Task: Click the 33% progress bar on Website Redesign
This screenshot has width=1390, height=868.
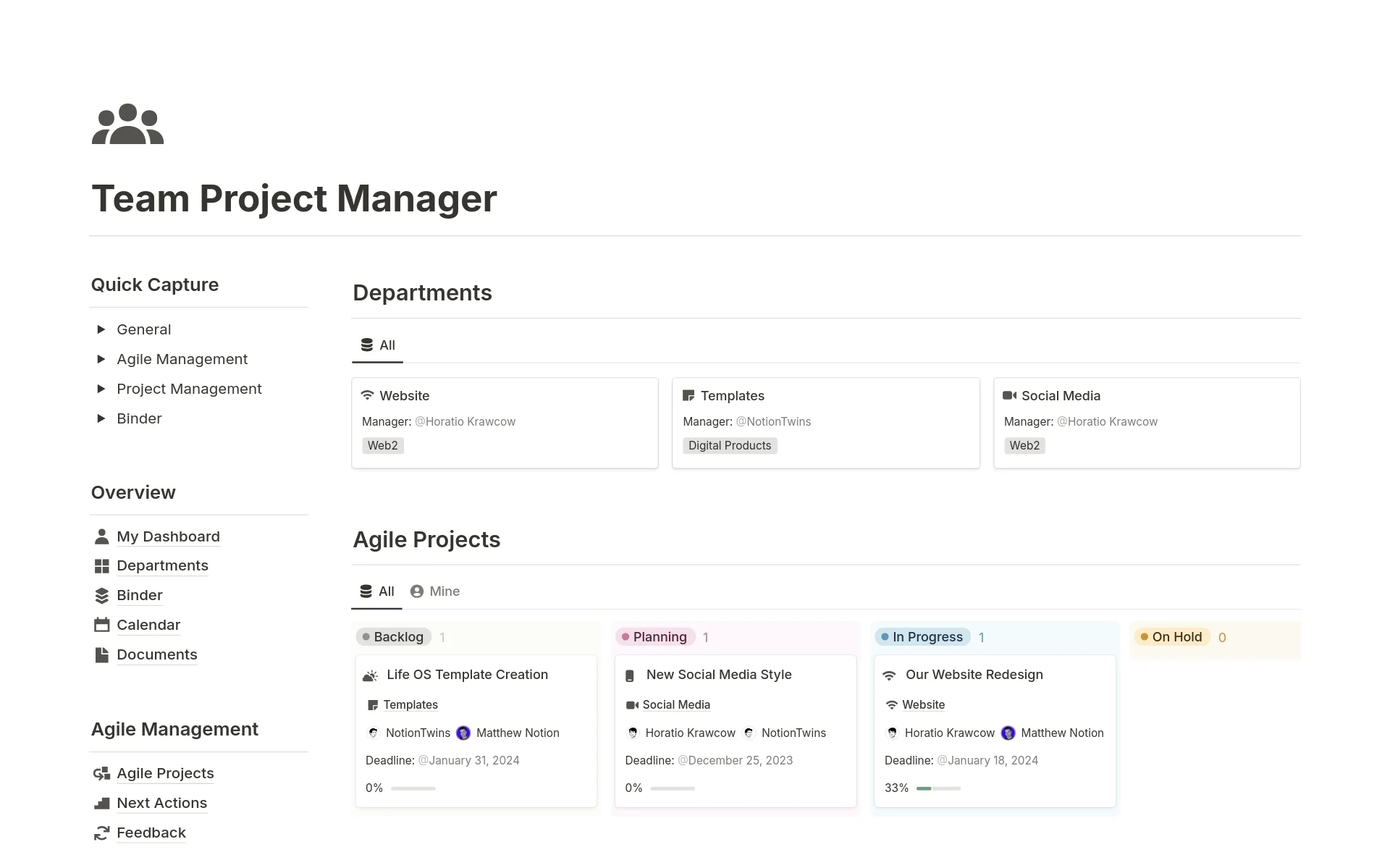Action: click(x=938, y=788)
